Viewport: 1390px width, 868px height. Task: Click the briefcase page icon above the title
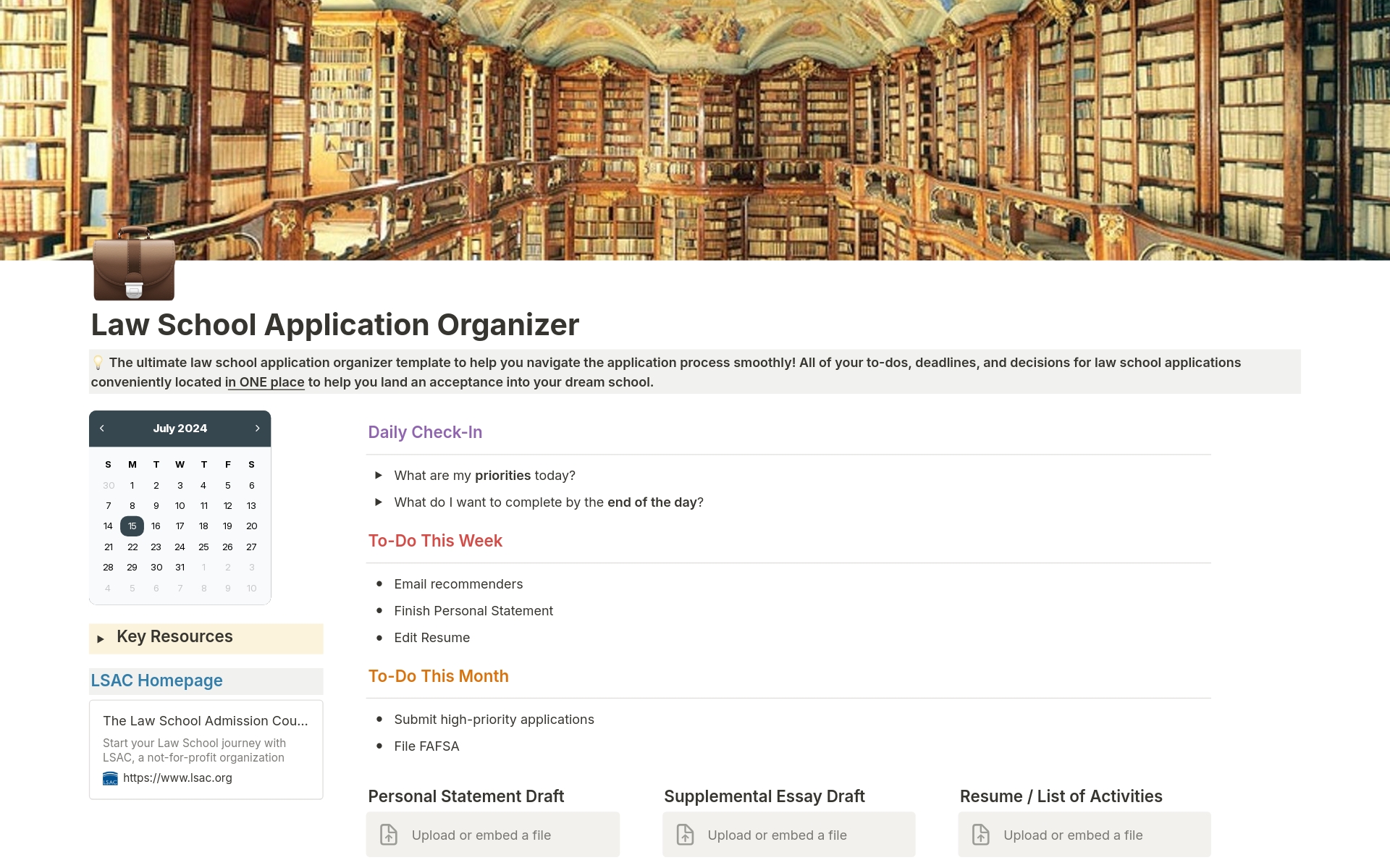tap(133, 271)
